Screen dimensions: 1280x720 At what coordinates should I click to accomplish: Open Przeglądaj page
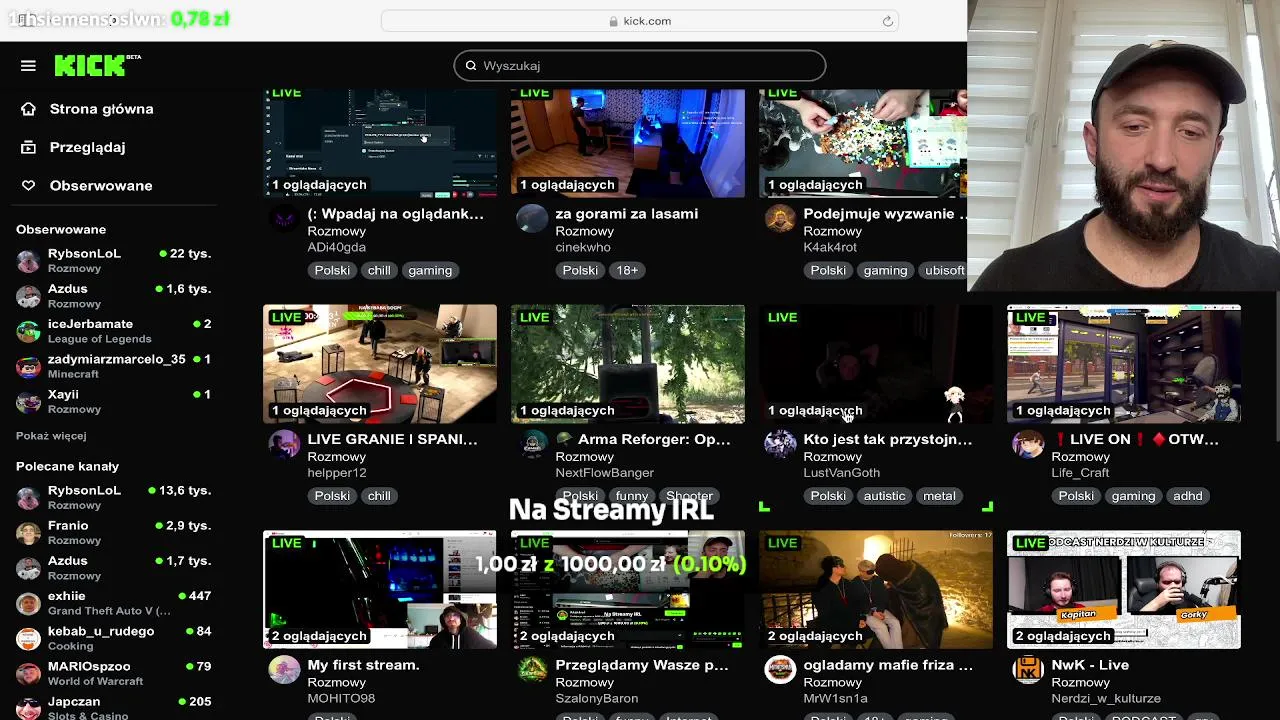pos(87,147)
